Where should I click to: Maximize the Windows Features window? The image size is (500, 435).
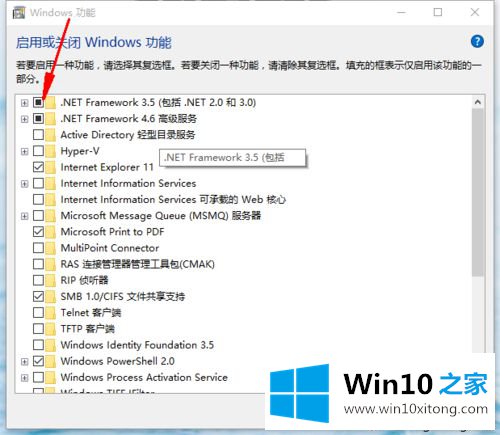(438, 12)
